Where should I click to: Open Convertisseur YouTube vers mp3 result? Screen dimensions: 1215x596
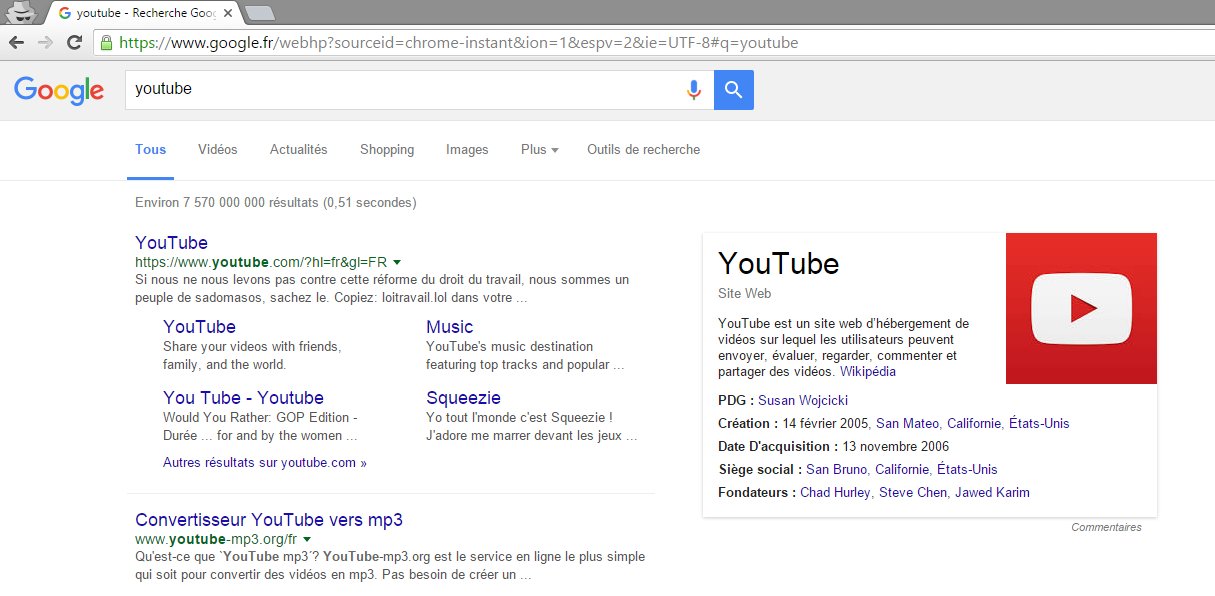pyautogui.click(x=269, y=520)
